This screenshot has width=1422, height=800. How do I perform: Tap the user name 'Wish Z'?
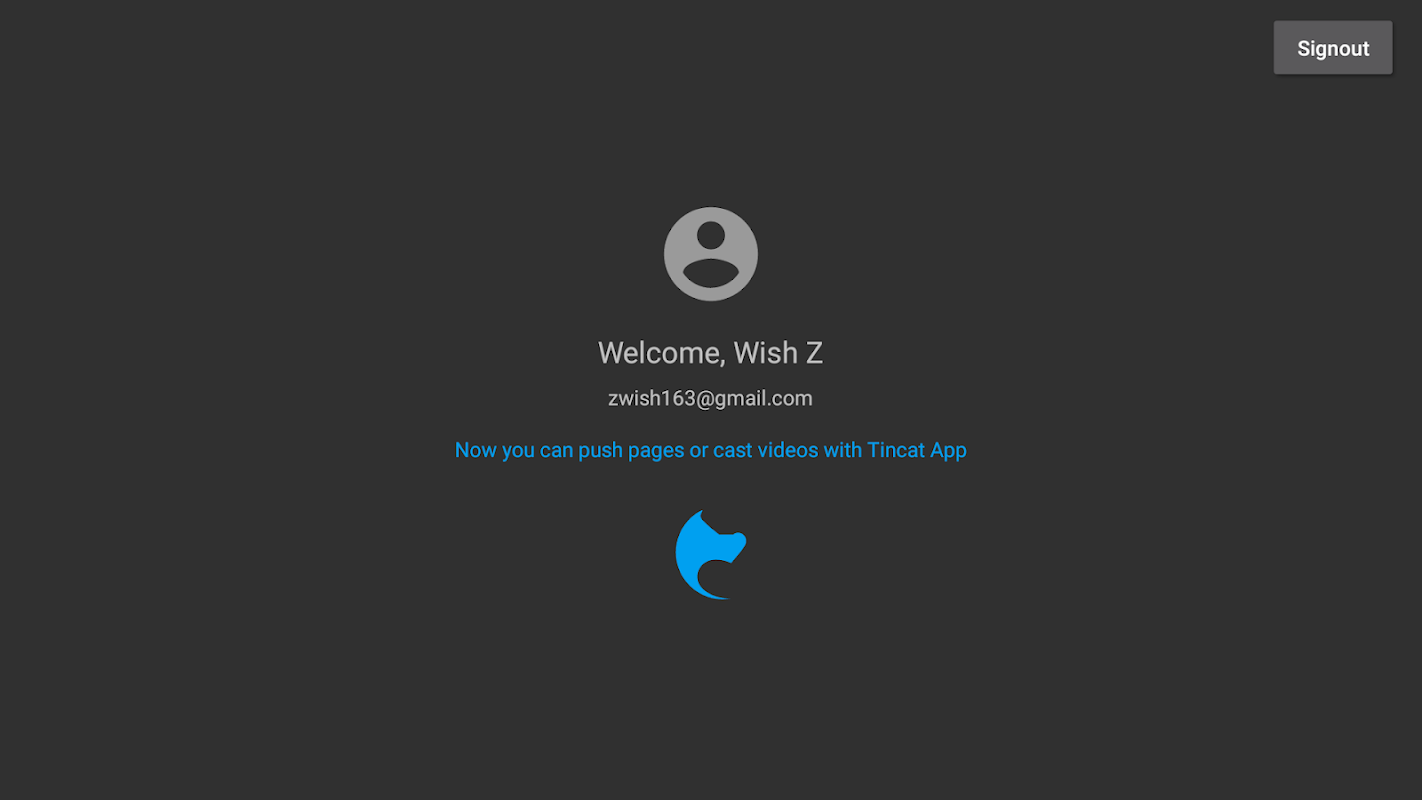point(778,353)
